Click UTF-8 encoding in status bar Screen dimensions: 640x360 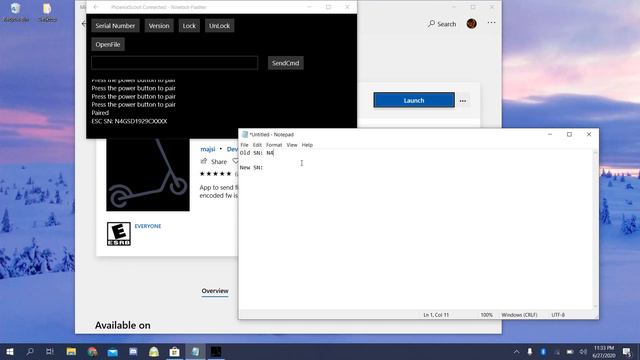pos(558,315)
